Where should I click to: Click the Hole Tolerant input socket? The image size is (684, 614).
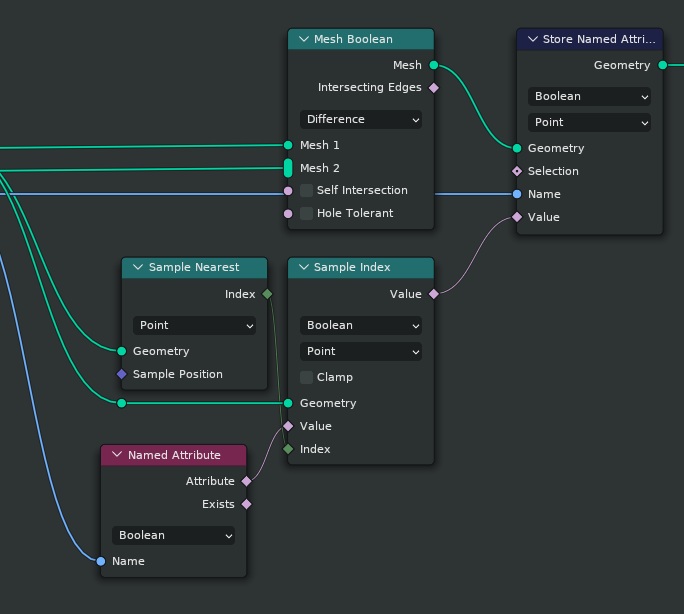288,214
